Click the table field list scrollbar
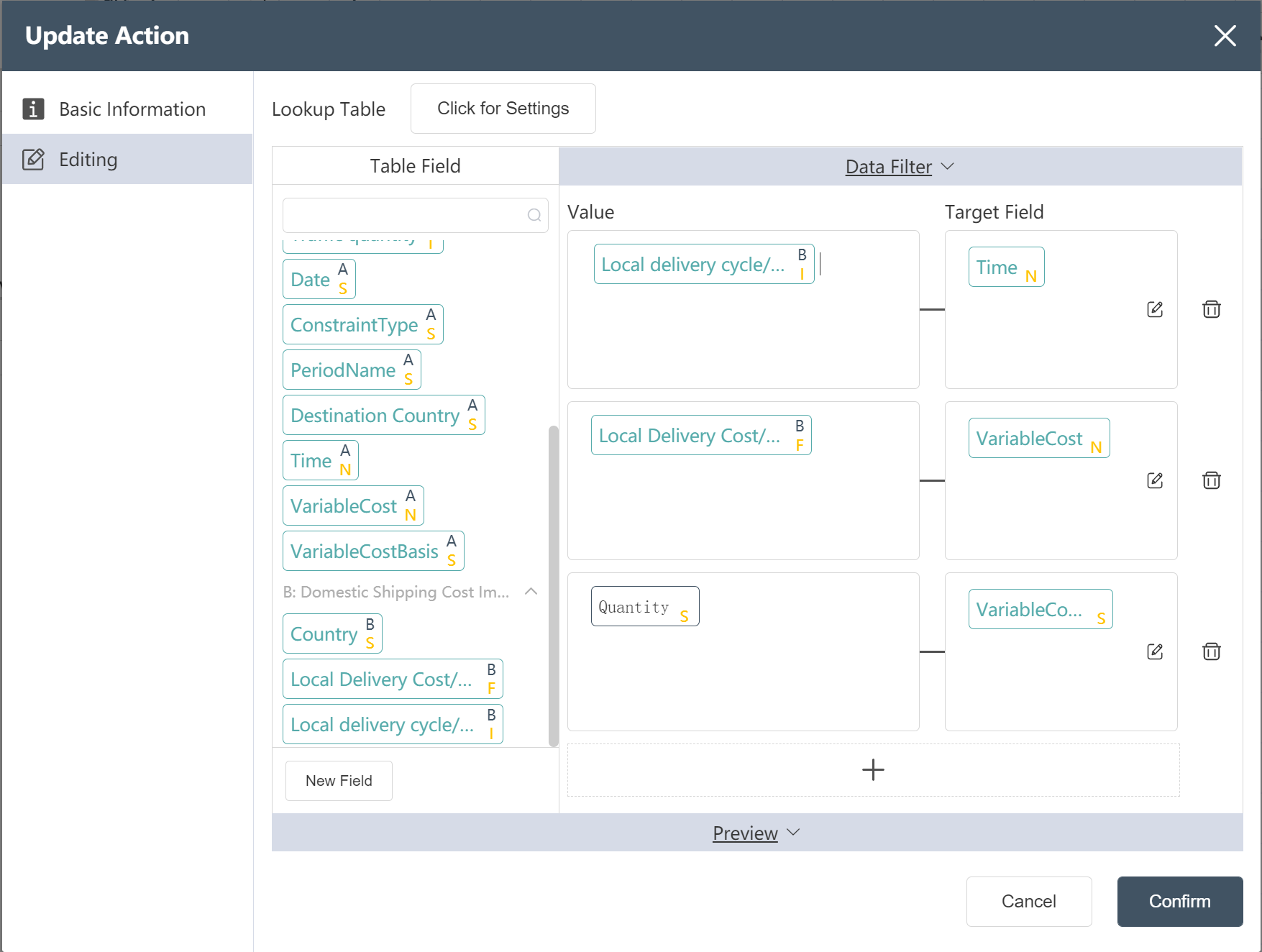This screenshot has width=1262, height=952. coord(553,586)
